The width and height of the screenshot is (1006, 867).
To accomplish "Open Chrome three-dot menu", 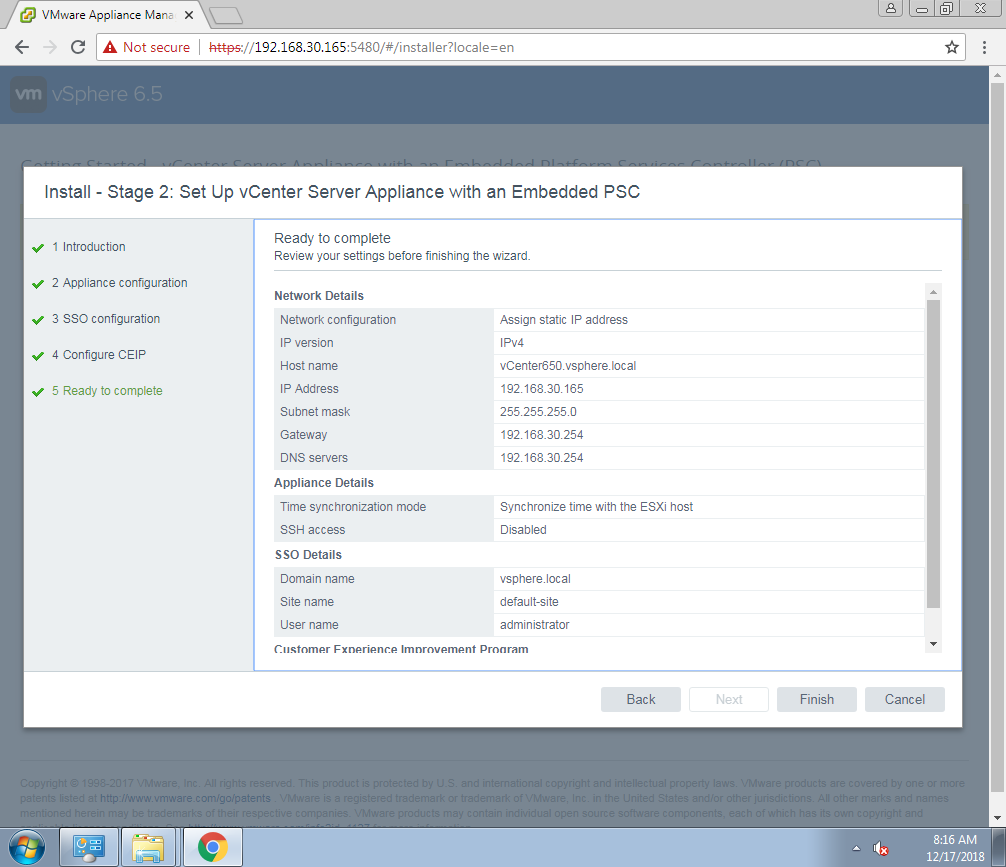I will pyautogui.click(x=984, y=47).
